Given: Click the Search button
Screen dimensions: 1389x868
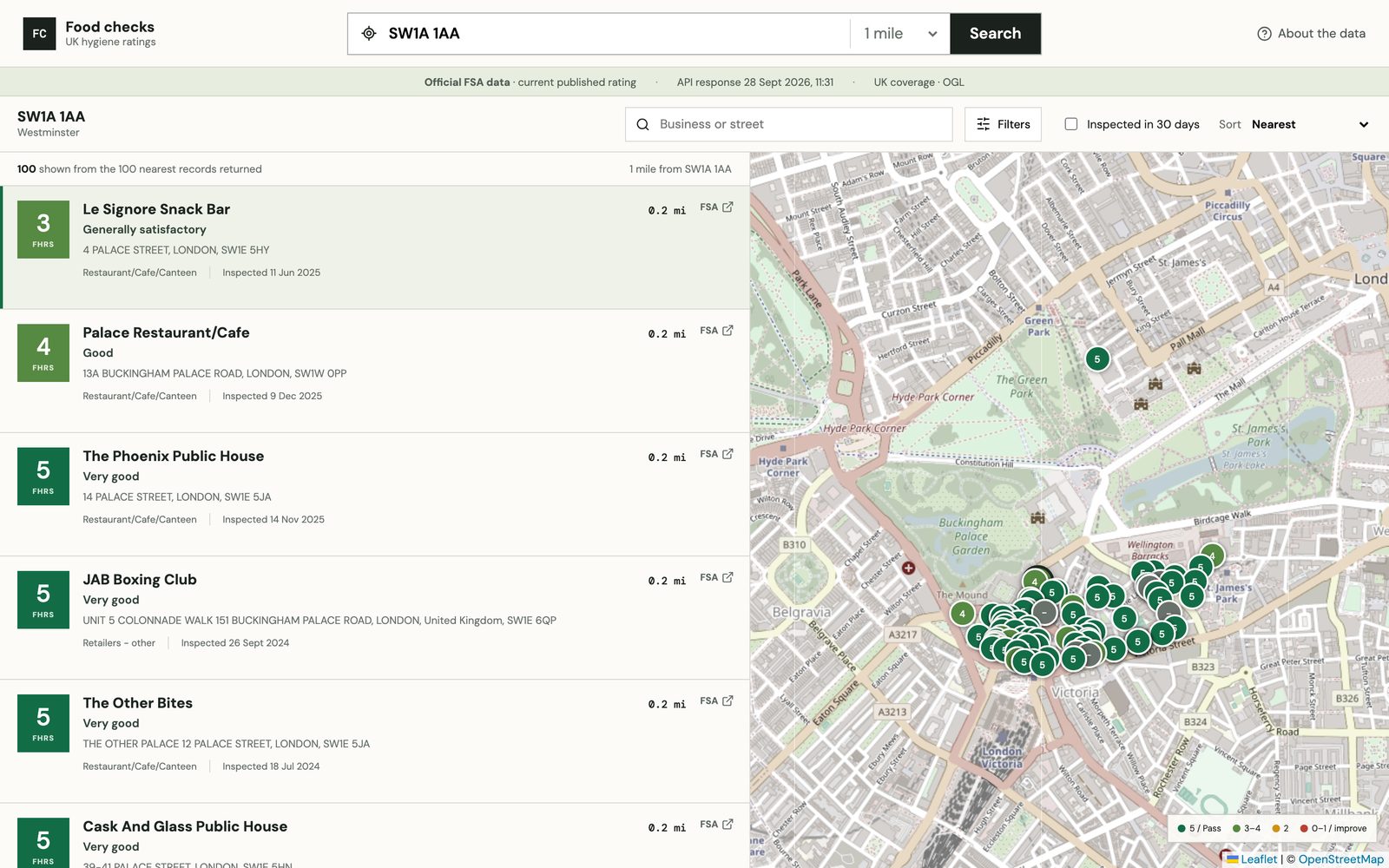Looking at the screenshot, I should (995, 34).
